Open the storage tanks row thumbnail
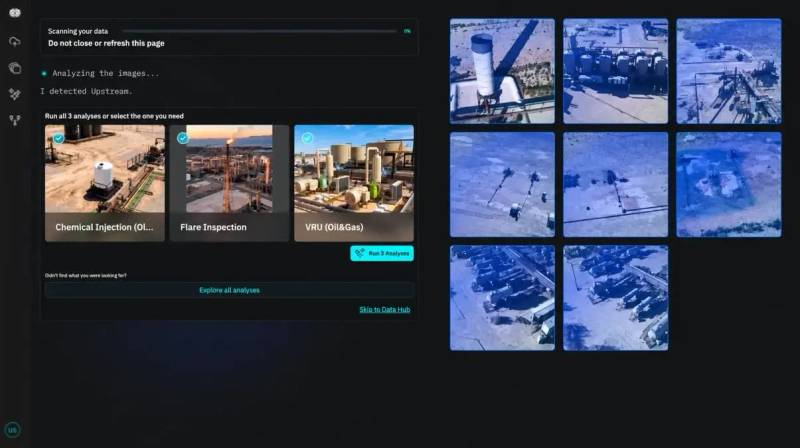Viewport: 800px width, 448px height. point(615,71)
